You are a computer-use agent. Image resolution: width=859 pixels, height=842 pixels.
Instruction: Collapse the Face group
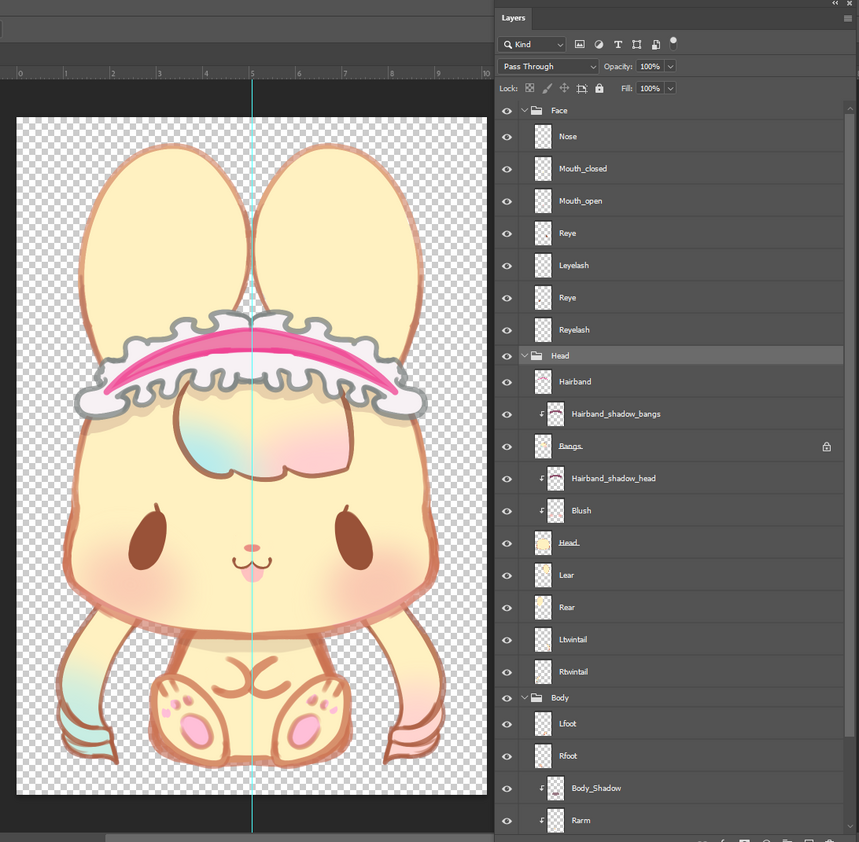[523, 111]
